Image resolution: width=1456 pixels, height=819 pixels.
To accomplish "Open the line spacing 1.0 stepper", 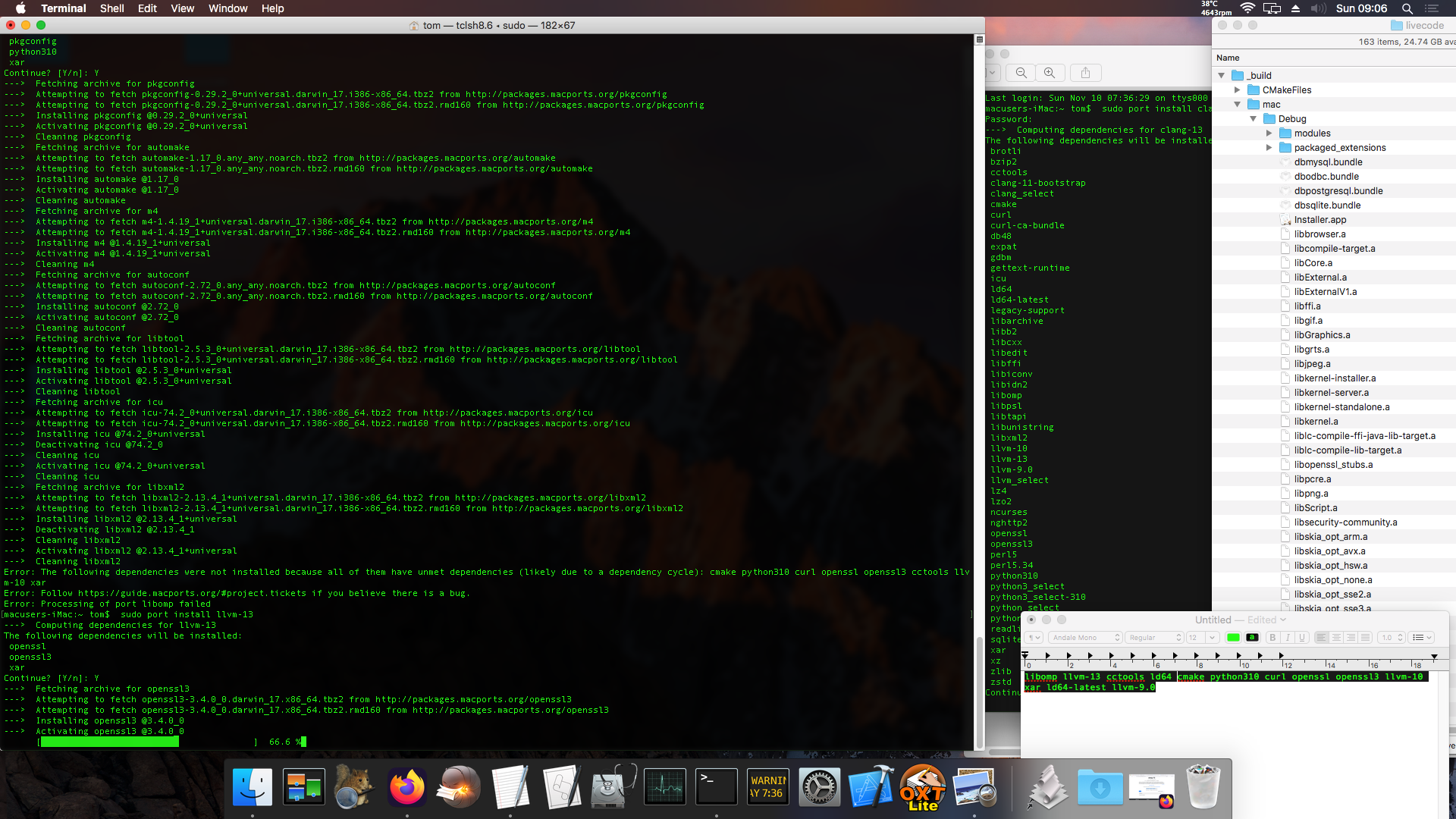I will coord(1391,638).
